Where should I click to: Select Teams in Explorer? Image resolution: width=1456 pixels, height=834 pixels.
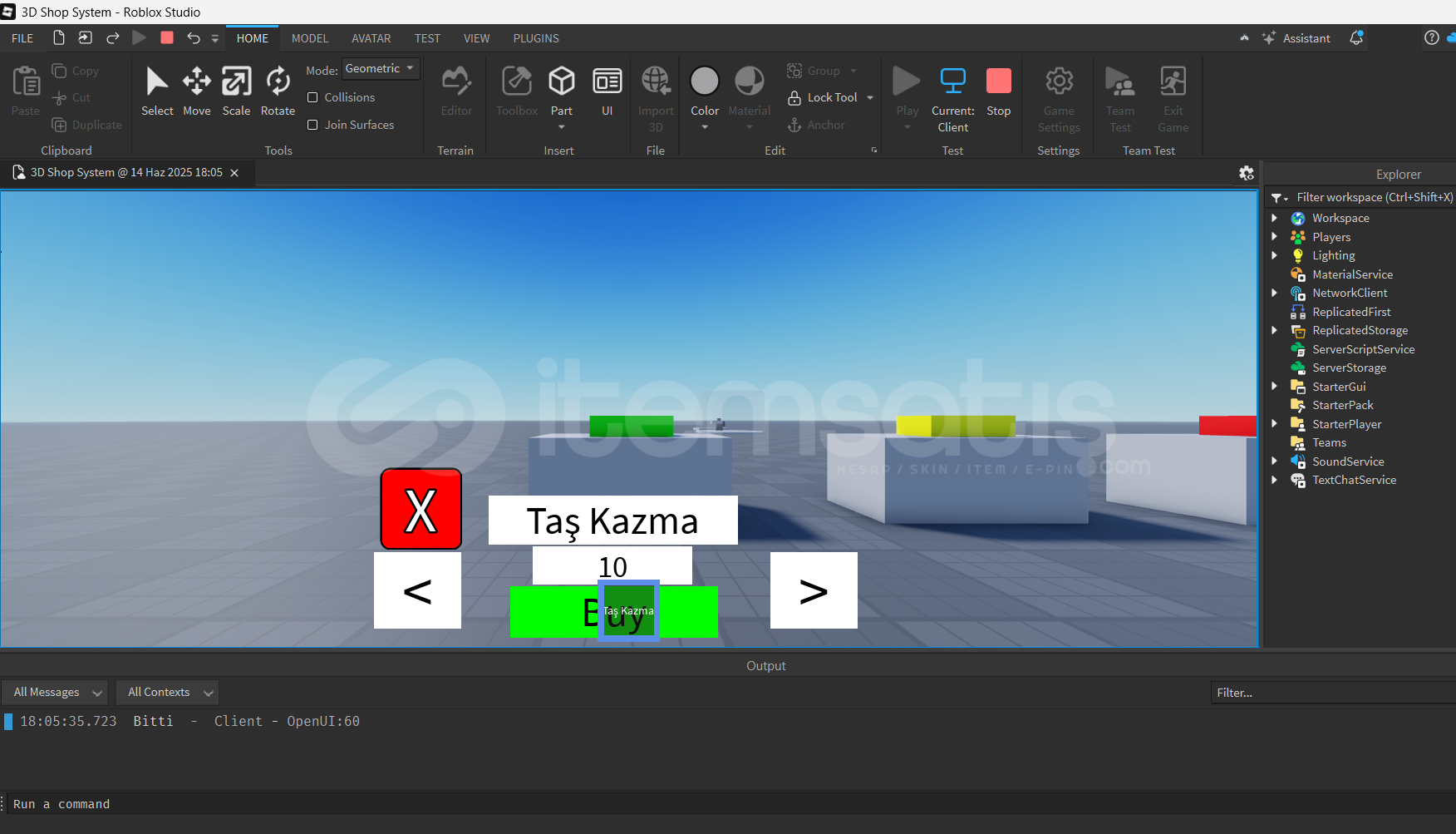click(1329, 442)
